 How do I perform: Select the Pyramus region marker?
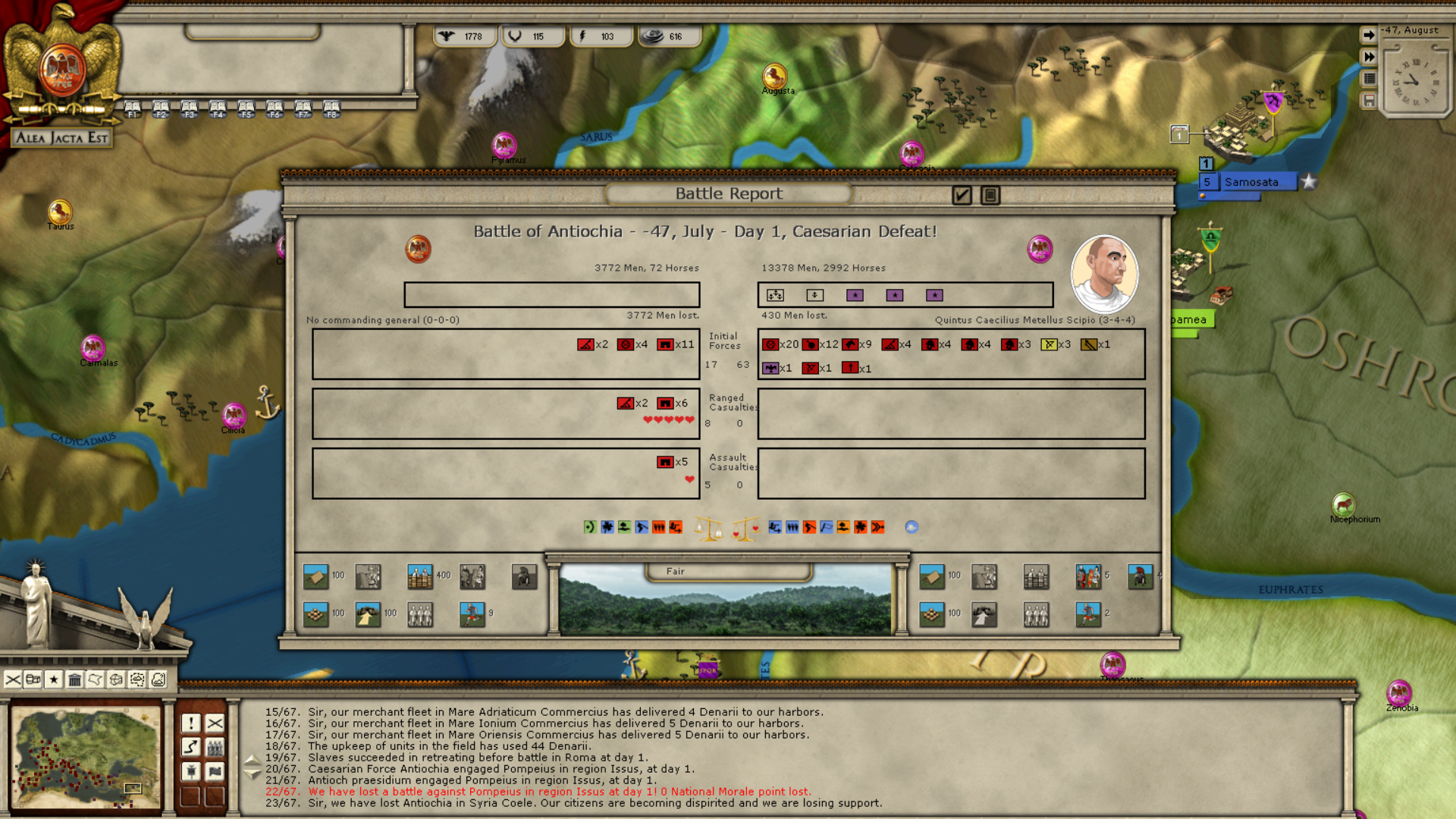tap(504, 145)
